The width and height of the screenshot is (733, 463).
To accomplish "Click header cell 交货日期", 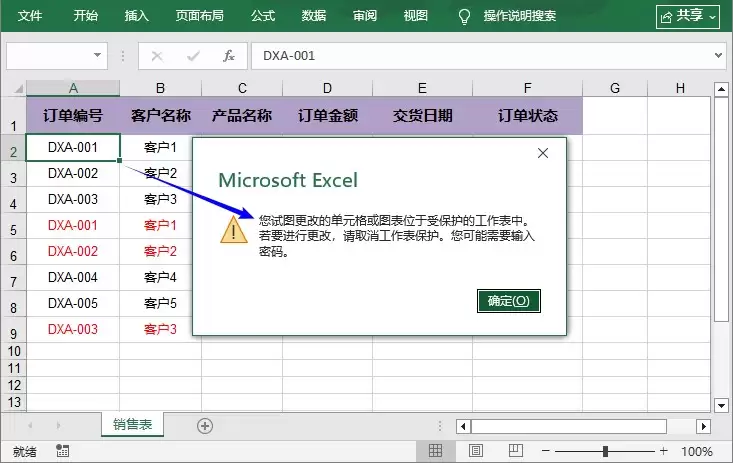I will pos(423,116).
